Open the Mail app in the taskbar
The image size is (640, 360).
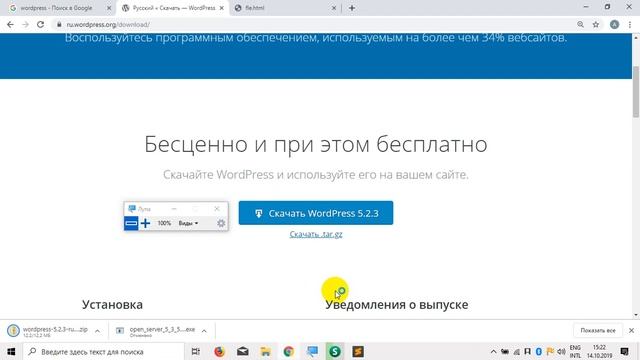[242, 351]
